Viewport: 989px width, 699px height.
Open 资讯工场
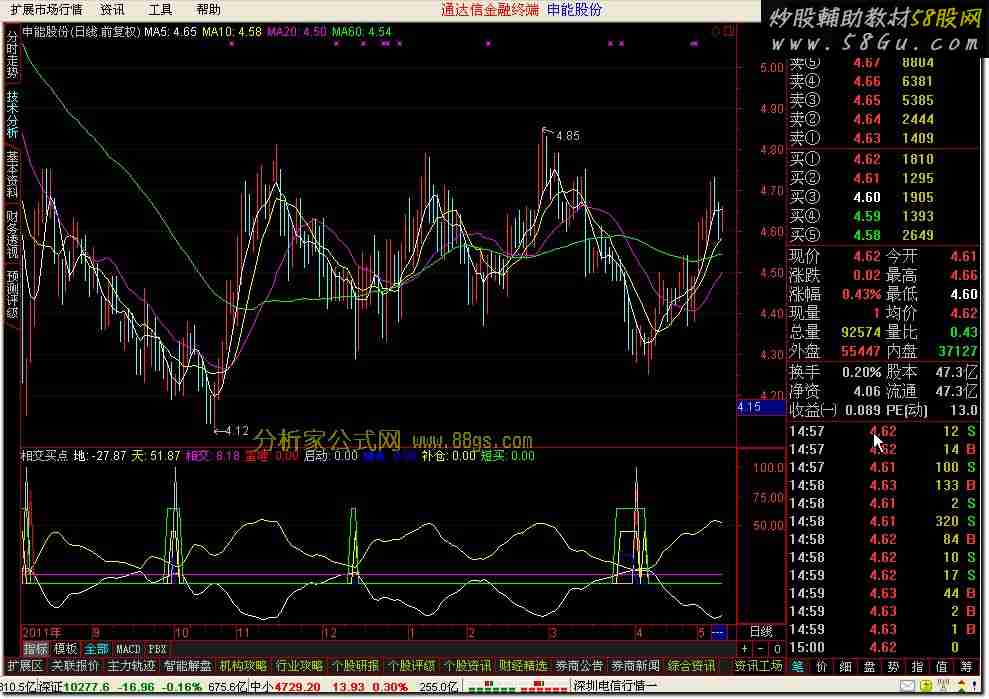coord(759,666)
